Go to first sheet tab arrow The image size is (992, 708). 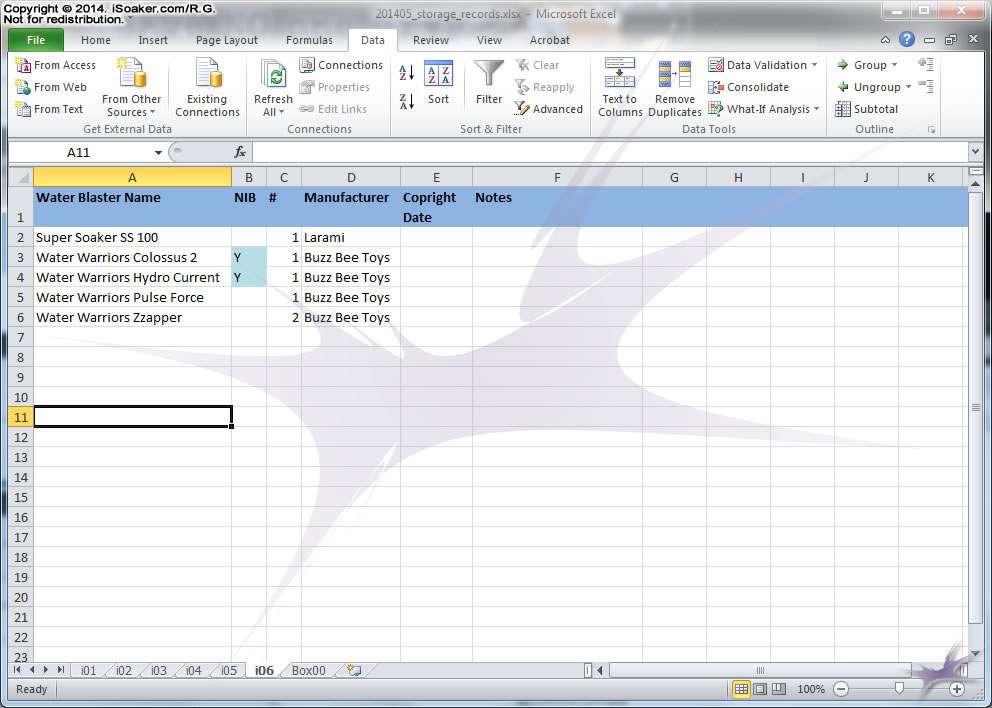(17, 670)
